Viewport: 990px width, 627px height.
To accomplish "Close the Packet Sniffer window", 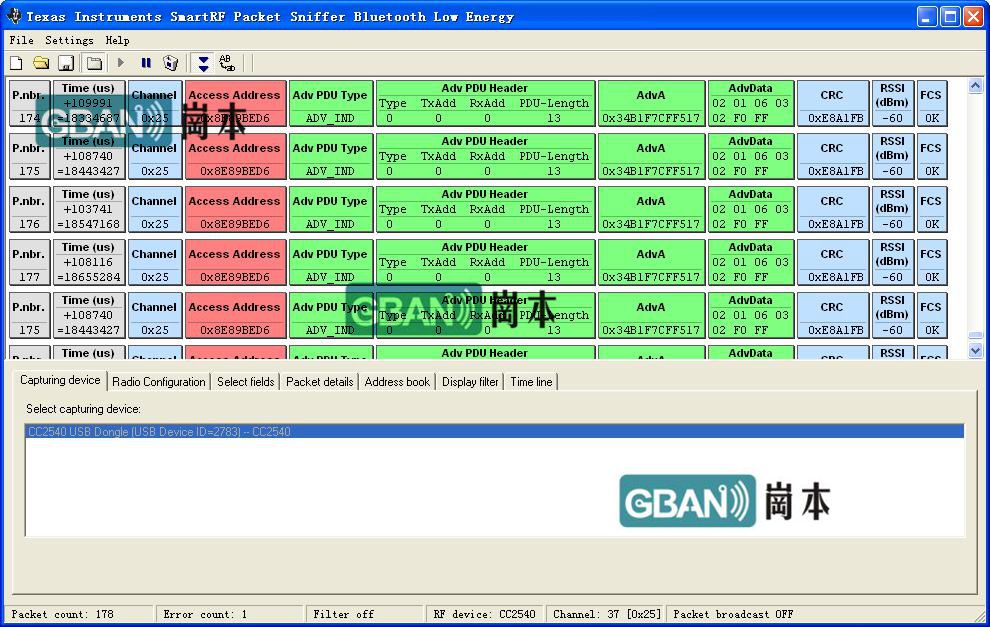I will pyautogui.click(x=973, y=16).
